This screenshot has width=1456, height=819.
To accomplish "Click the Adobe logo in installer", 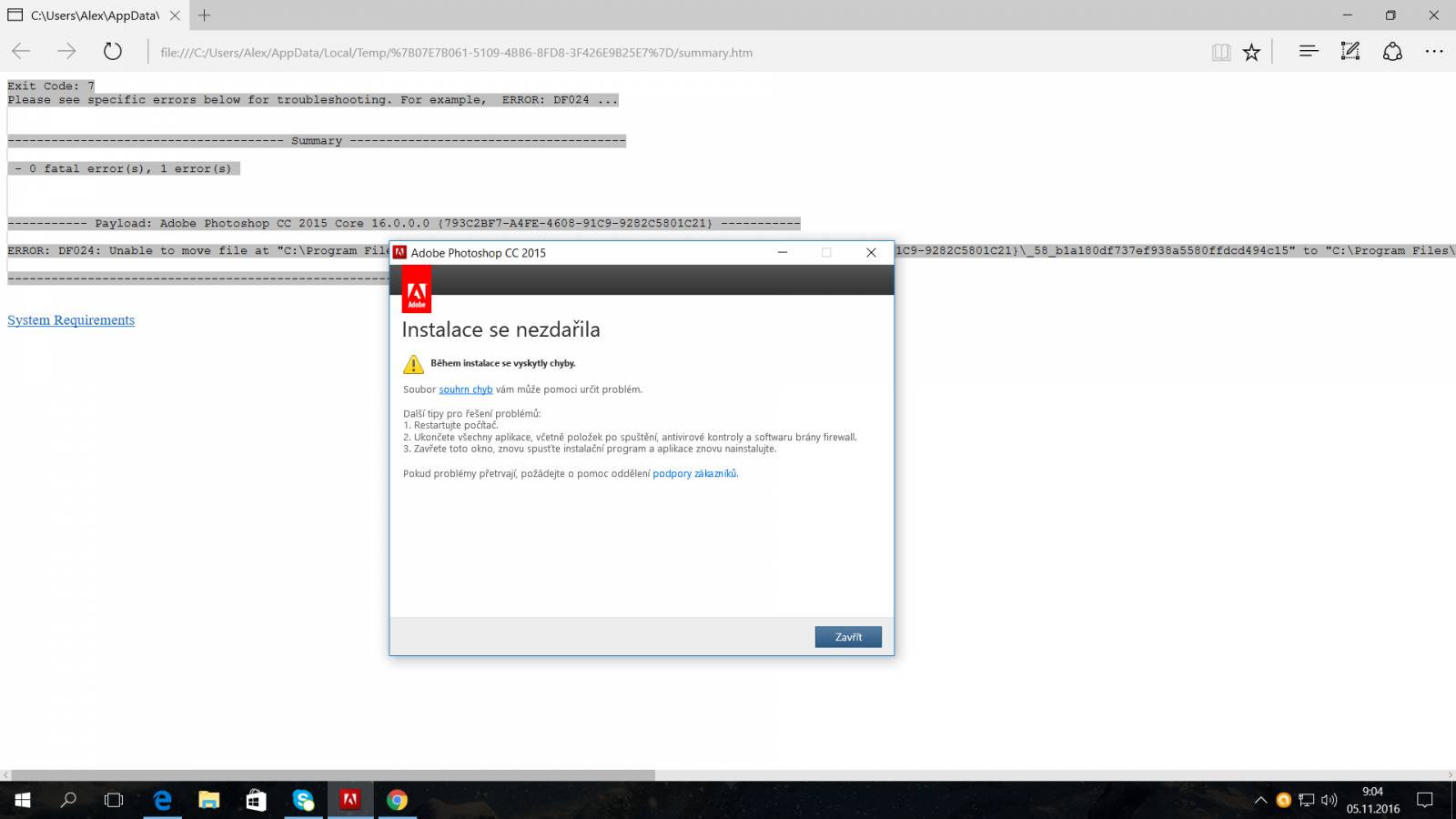I will click(x=417, y=289).
